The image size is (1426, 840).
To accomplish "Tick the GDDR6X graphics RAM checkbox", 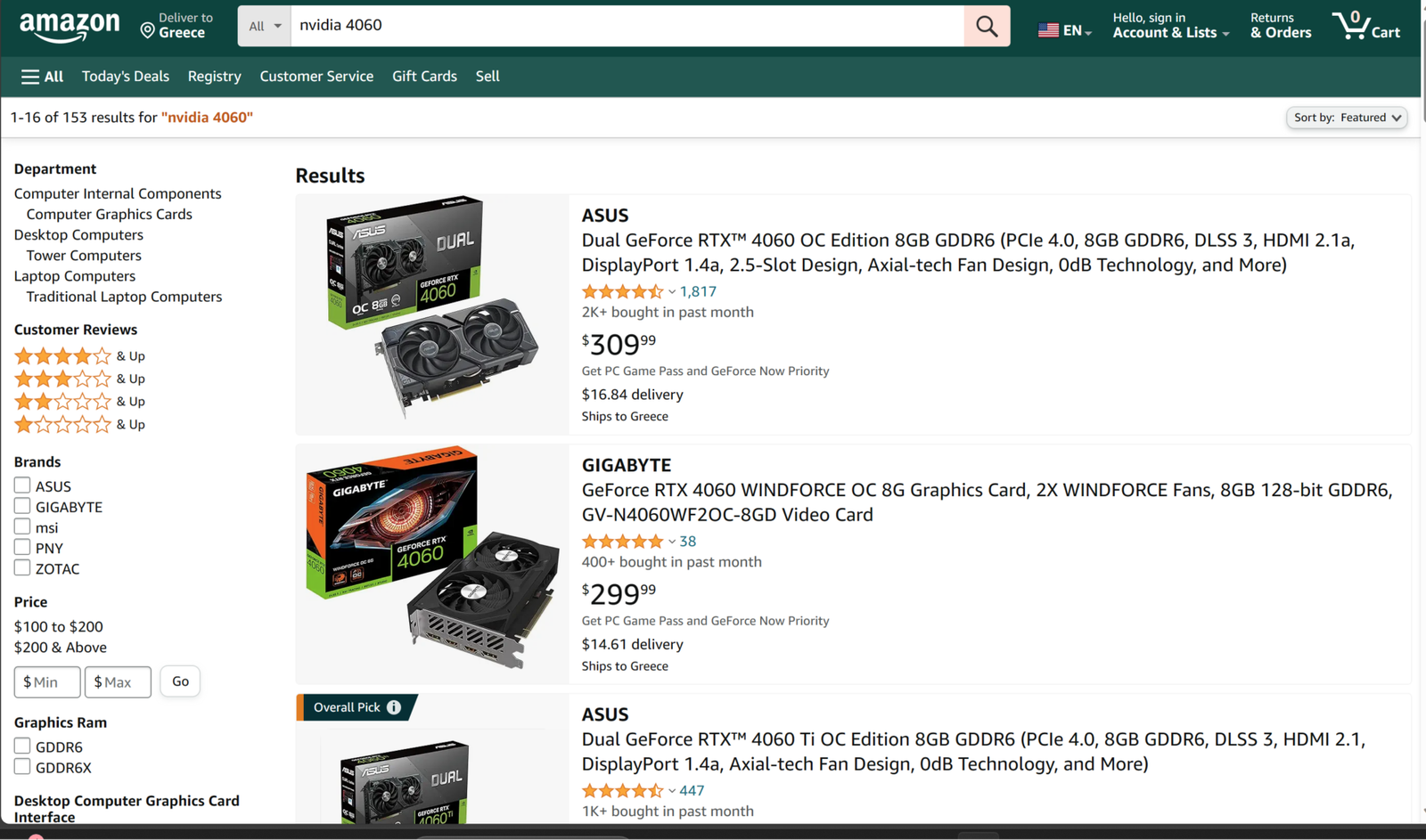I will [x=22, y=767].
